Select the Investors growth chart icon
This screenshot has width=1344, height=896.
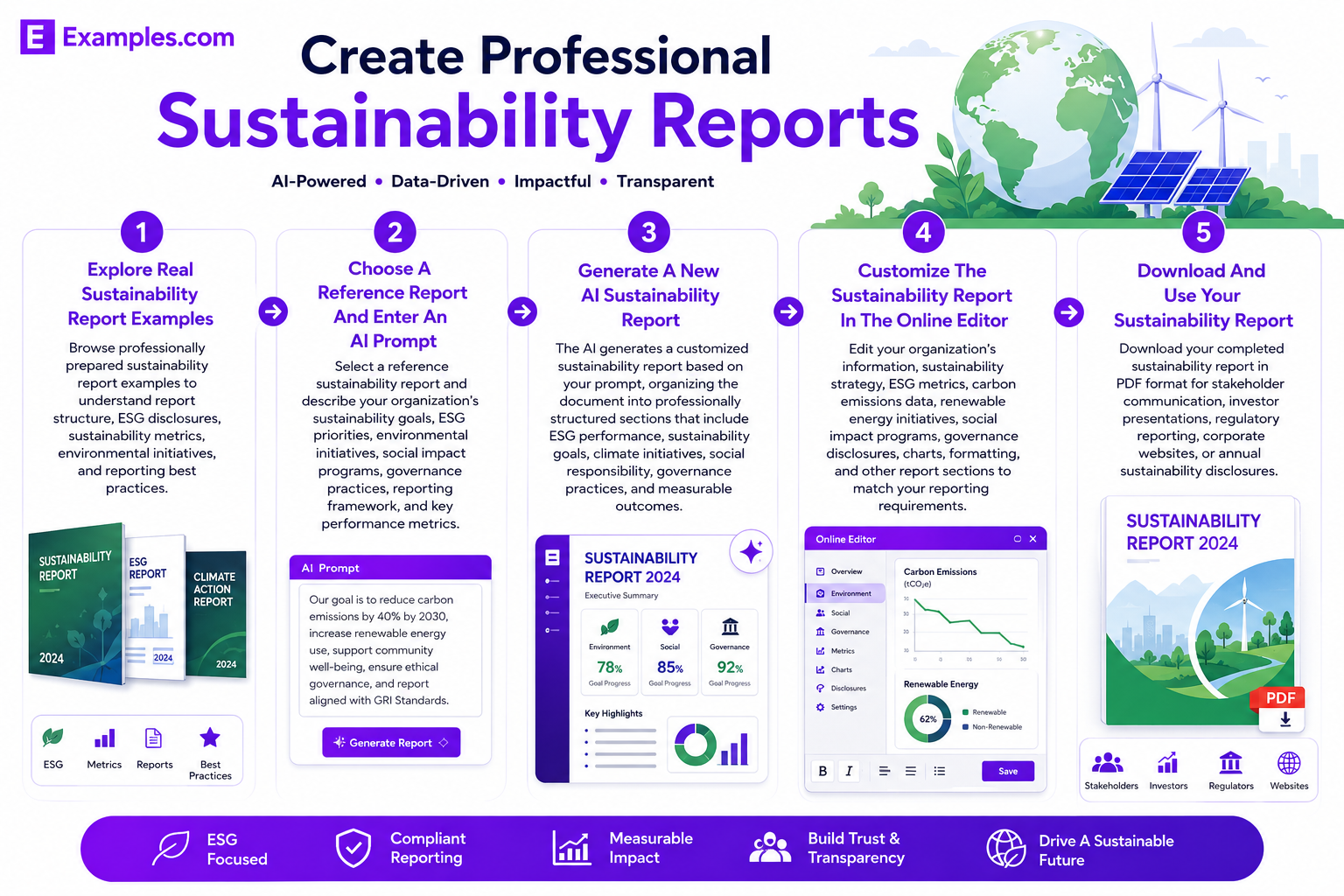pos(1167,763)
